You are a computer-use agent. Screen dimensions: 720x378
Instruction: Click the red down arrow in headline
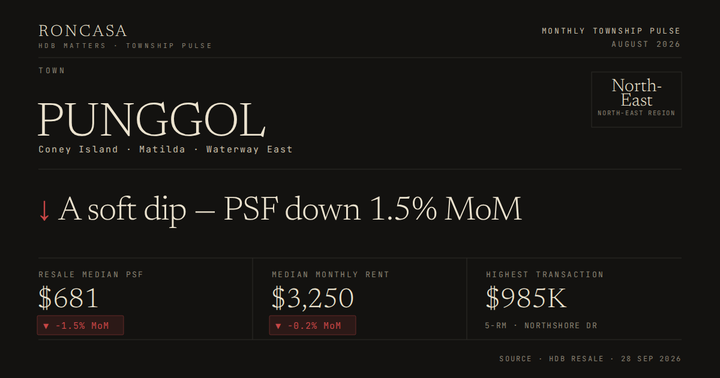(x=44, y=211)
